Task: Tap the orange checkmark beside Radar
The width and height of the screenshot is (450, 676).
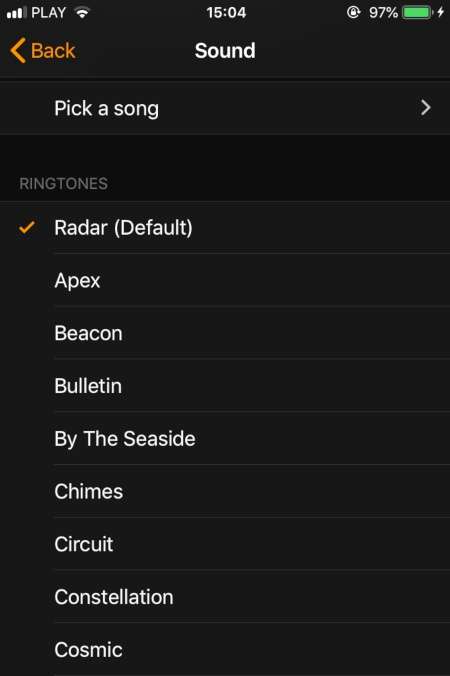Action: tap(27, 227)
